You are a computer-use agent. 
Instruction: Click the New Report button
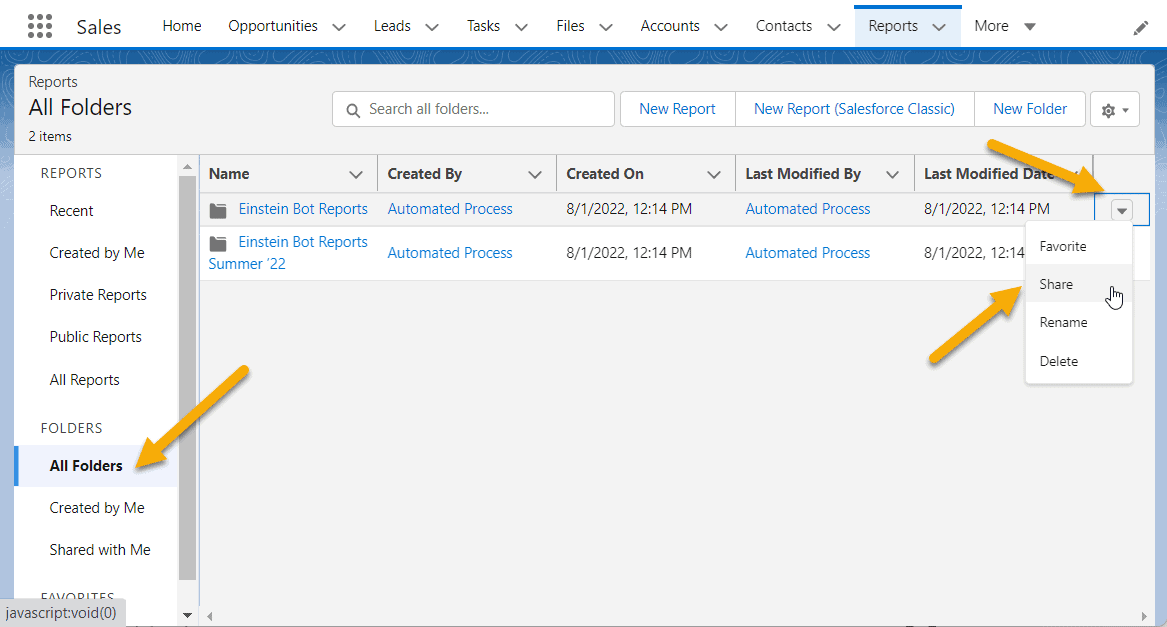pyautogui.click(x=677, y=109)
